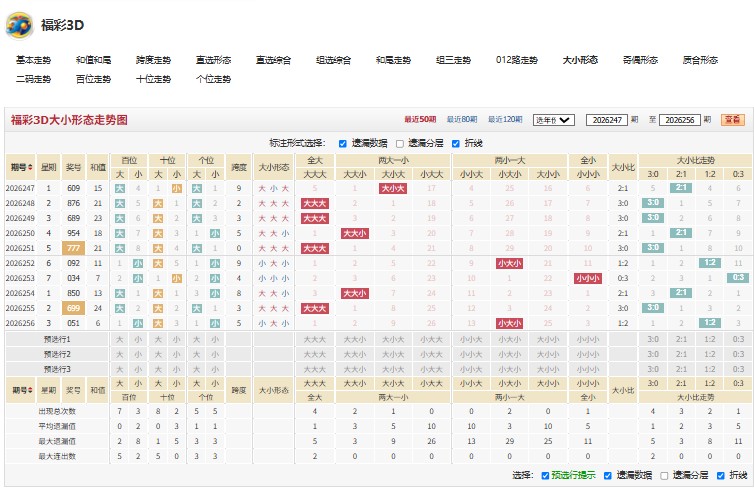Toggle the 折线 checkbox at top
Image resolution: width=754 pixels, height=488 pixels.
[x=455, y=144]
